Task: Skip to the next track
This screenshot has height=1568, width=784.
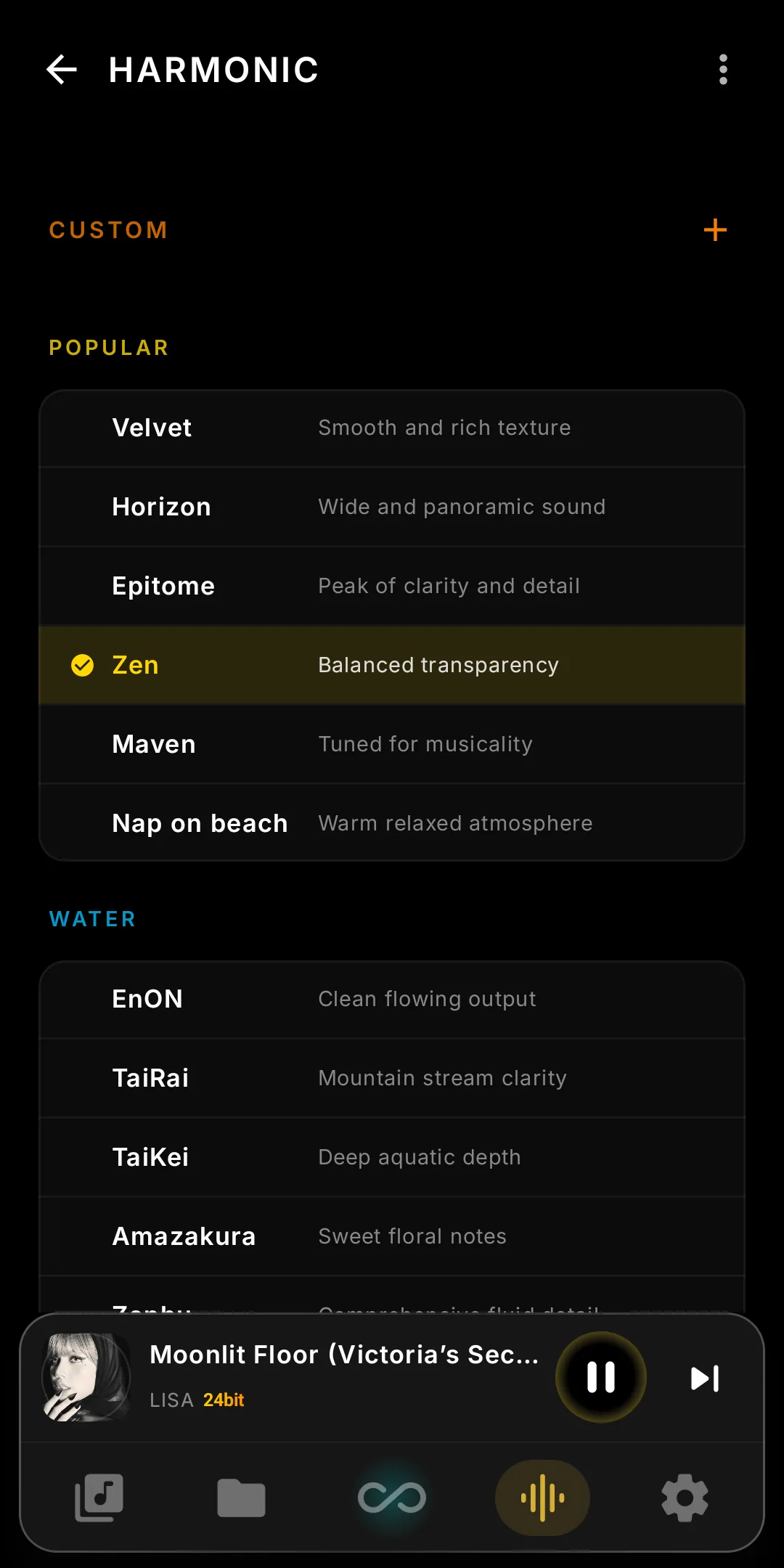Action: (x=704, y=1378)
